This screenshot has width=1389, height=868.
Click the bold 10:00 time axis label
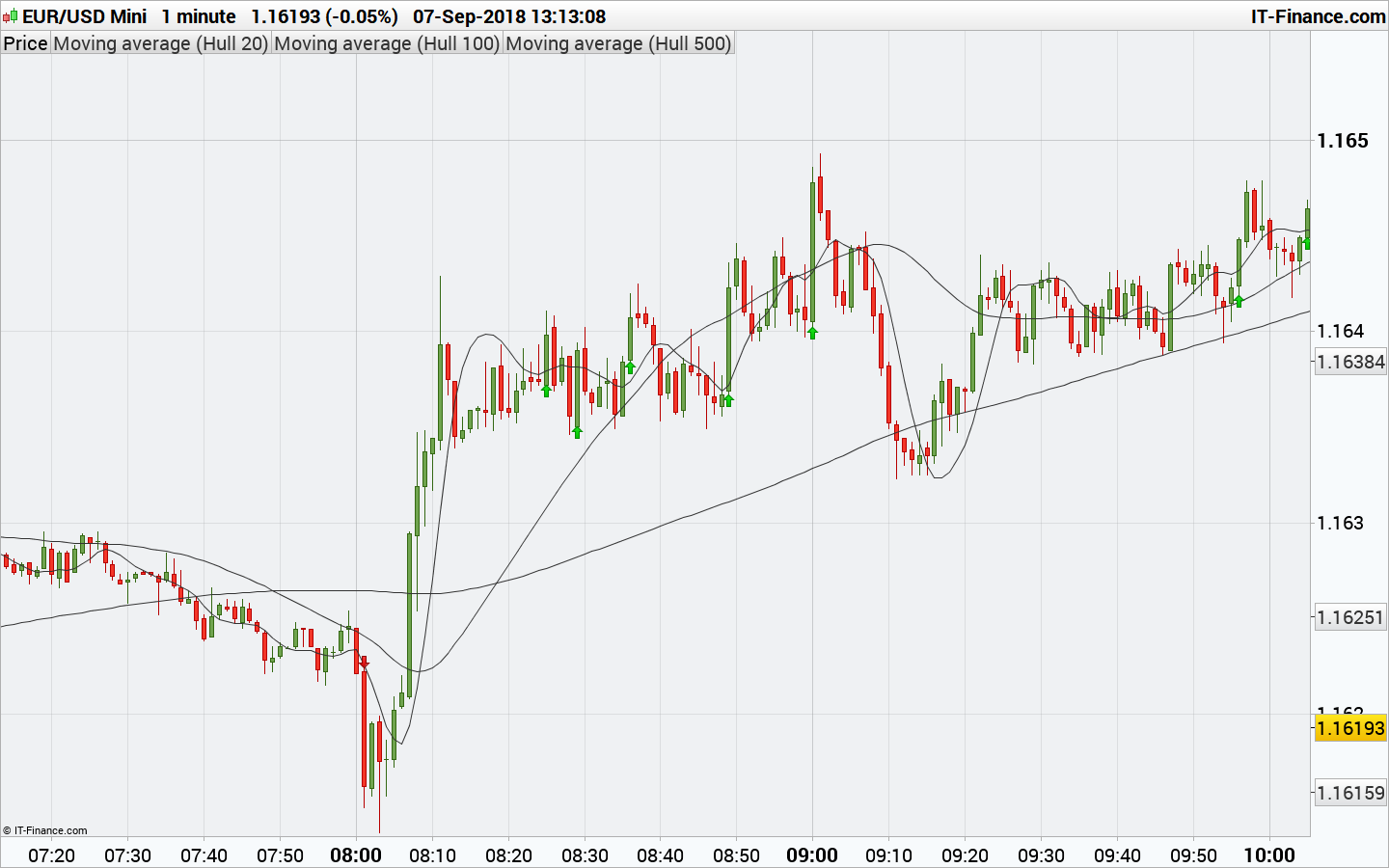[1269, 855]
